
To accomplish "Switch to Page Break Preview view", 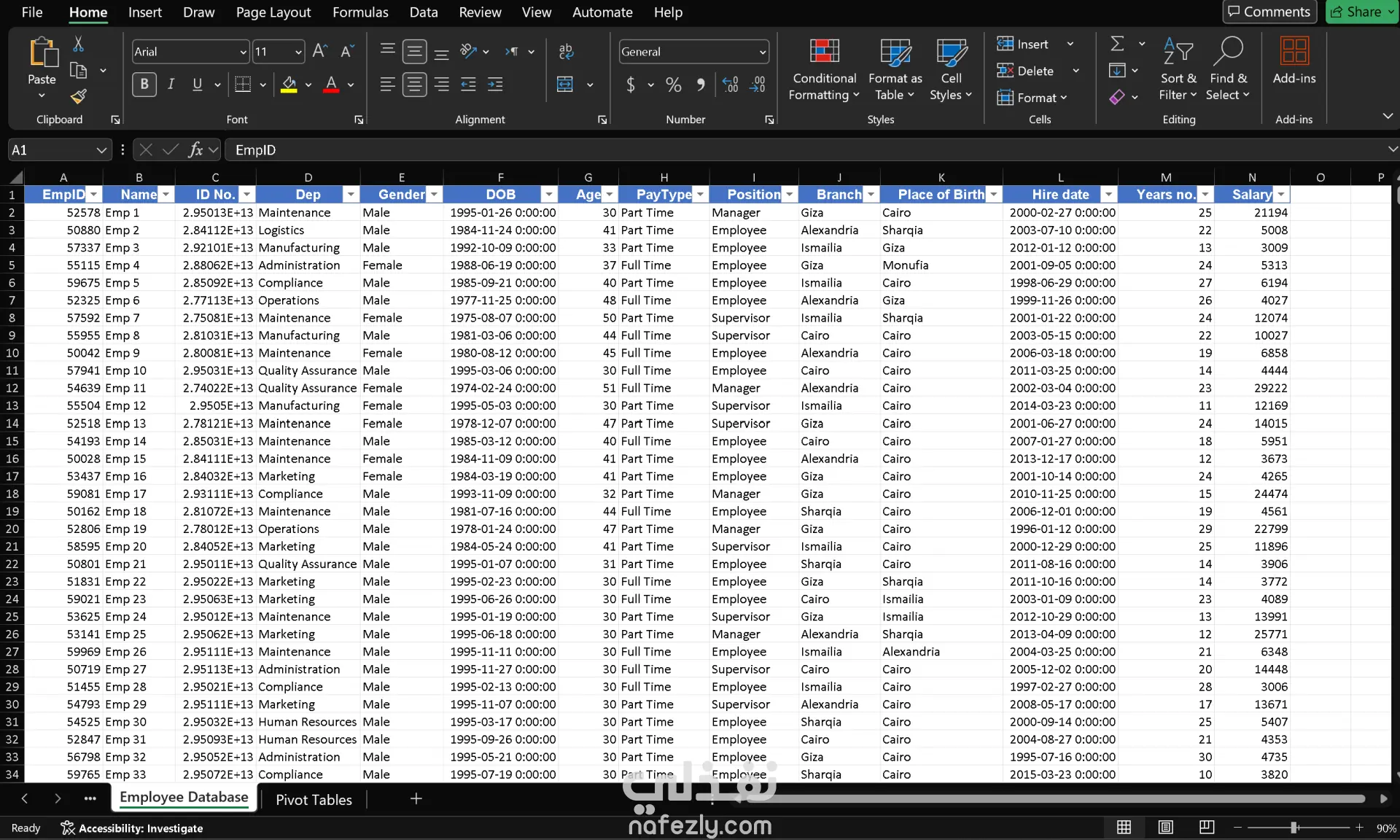I will (1207, 828).
